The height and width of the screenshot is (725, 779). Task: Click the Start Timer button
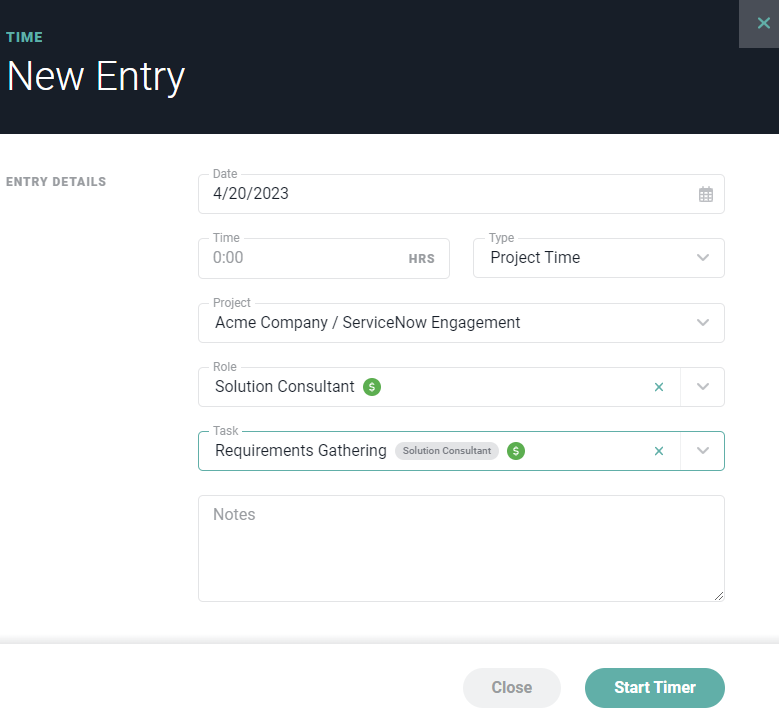click(x=654, y=688)
